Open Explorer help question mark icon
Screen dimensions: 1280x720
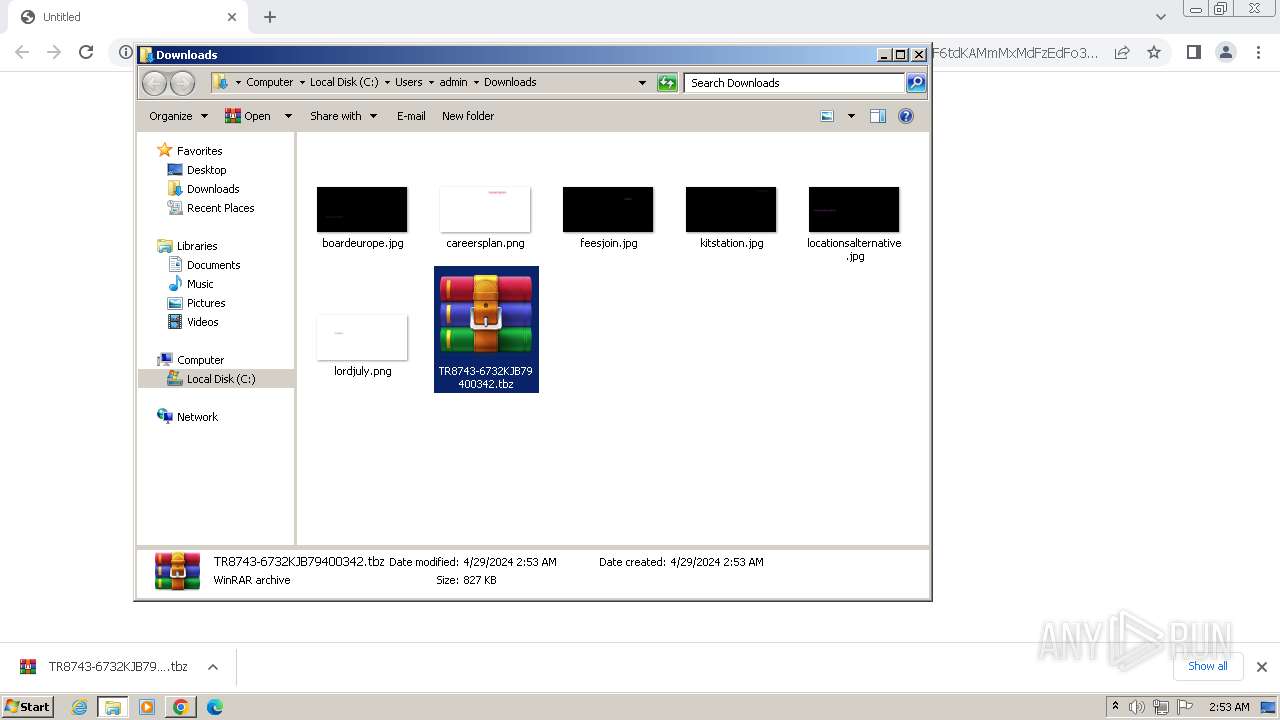click(x=906, y=116)
